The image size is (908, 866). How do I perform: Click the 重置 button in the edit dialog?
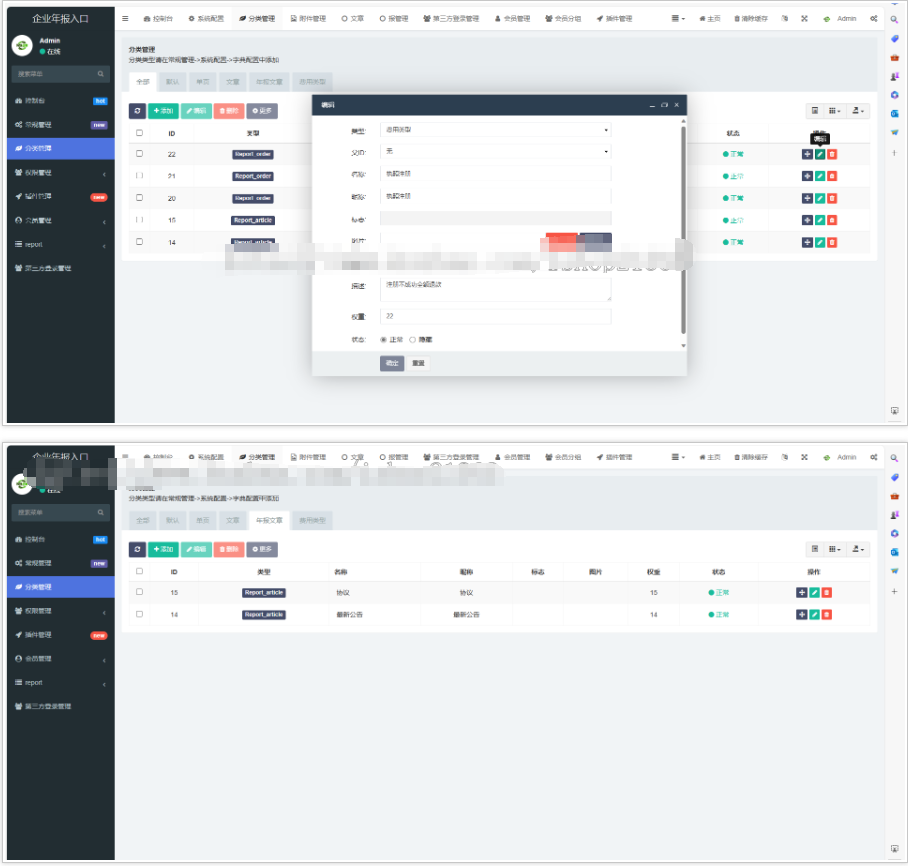(x=418, y=363)
